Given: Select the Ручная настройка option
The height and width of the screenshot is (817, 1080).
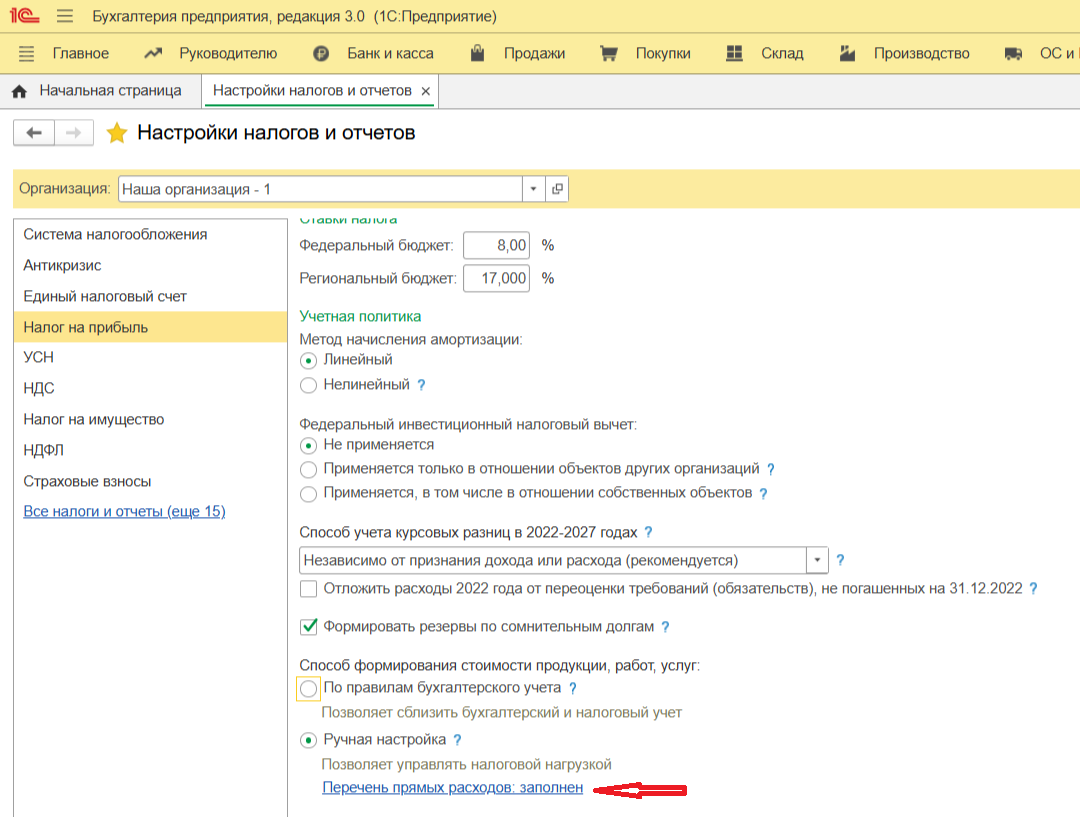Looking at the screenshot, I should [309, 741].
